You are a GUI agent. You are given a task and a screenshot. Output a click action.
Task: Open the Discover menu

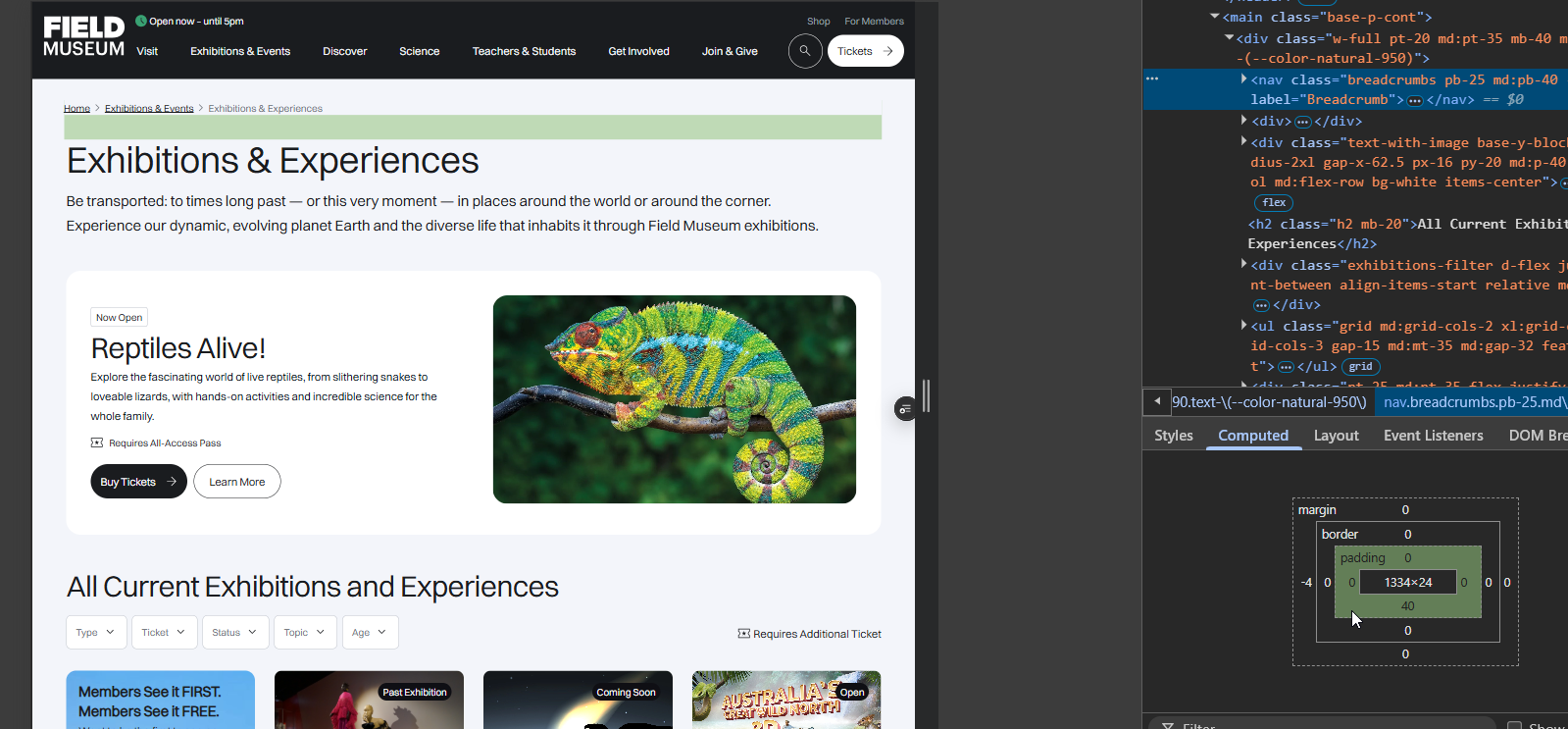(x=345, y=51)
